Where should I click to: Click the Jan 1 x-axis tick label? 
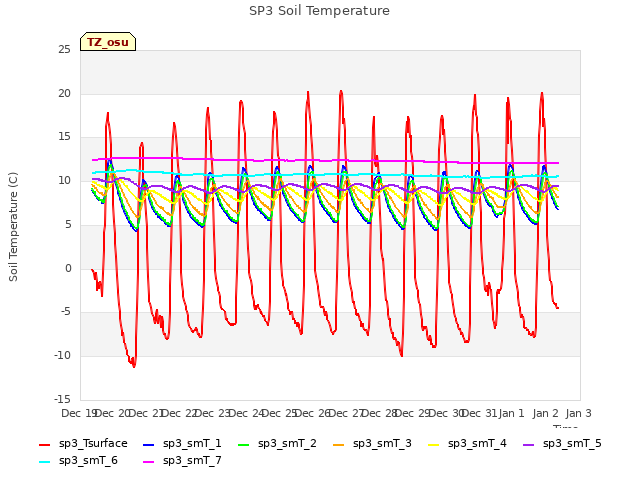[511, 413]
